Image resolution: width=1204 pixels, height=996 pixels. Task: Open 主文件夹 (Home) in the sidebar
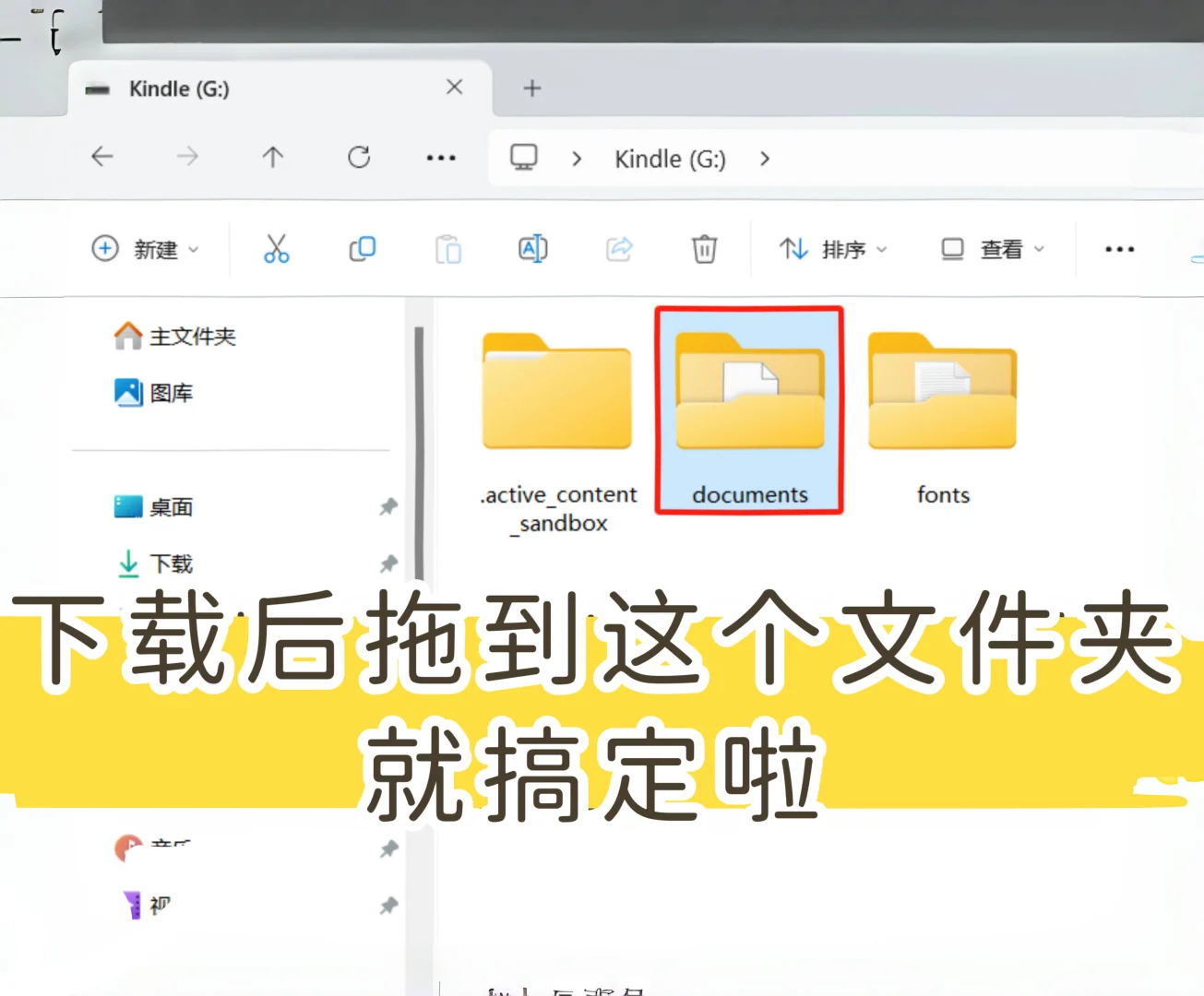tap(174, 337)
